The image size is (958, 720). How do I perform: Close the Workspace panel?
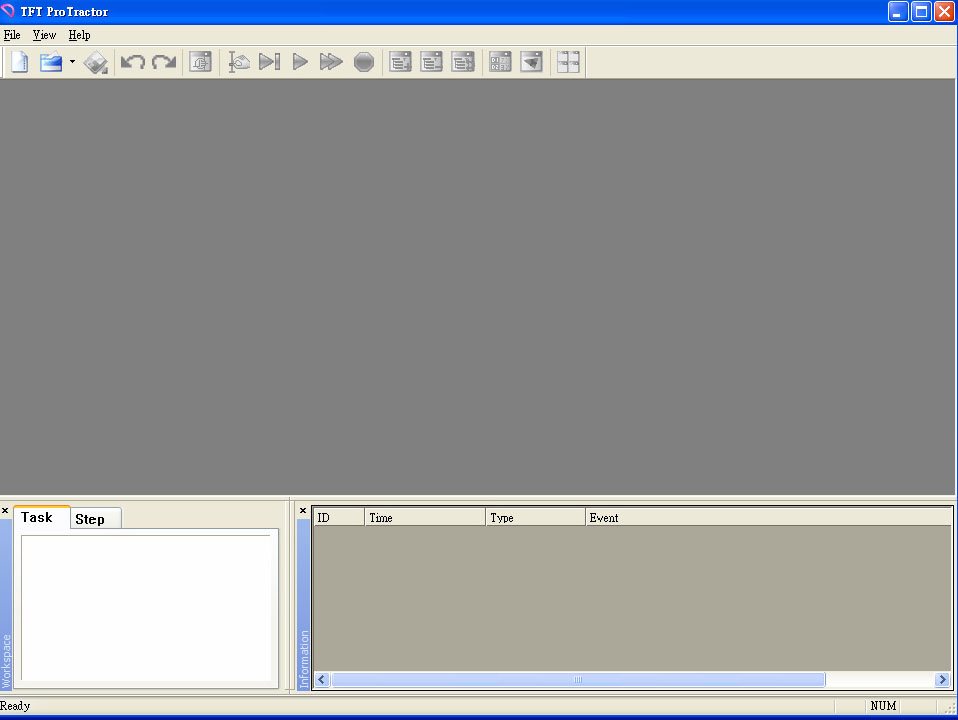coord(5,511)
